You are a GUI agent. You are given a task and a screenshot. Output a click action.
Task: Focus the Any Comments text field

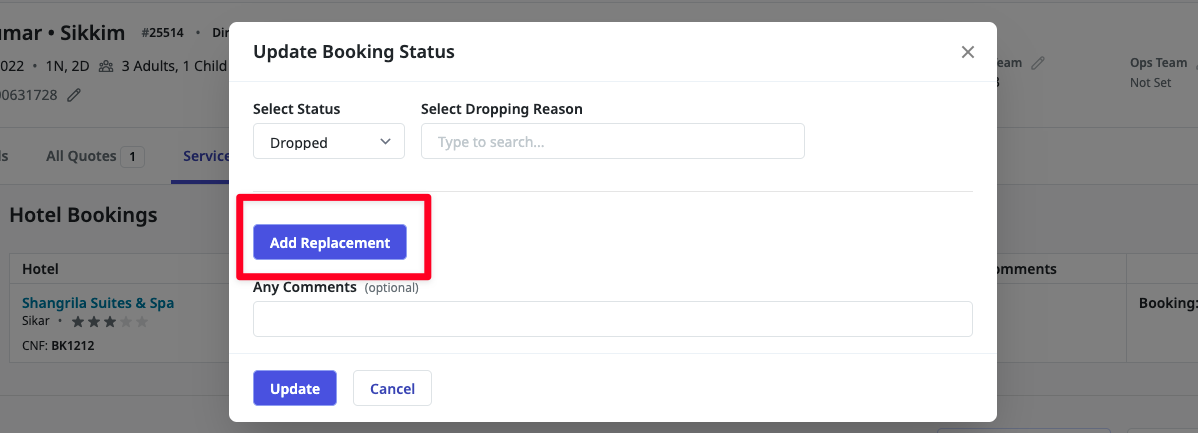612,319
